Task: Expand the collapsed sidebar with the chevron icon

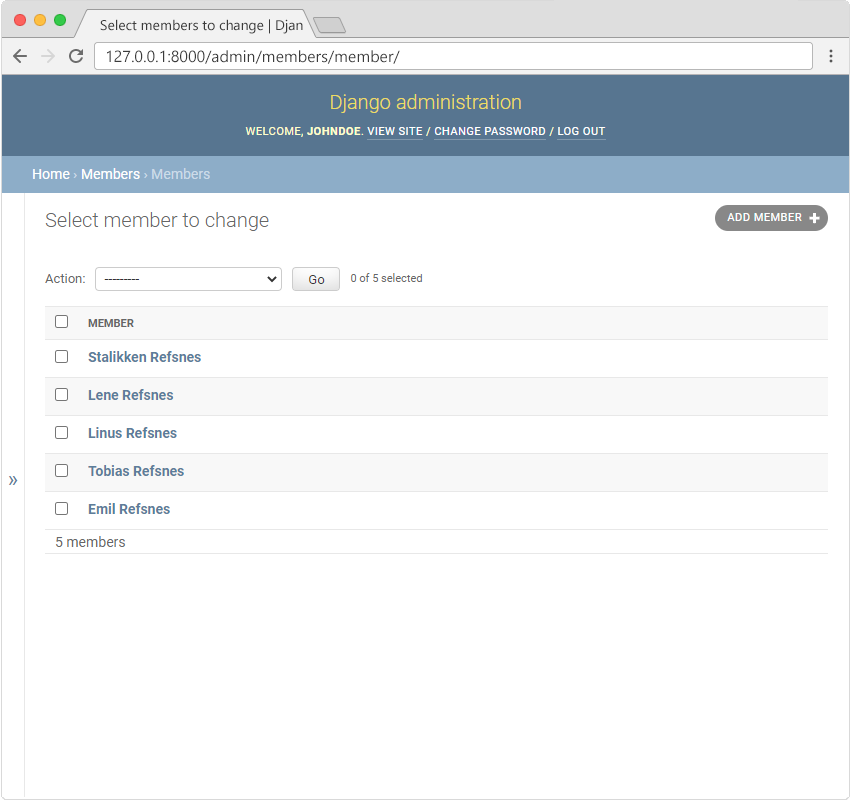Action: click(x=13, y=479)
